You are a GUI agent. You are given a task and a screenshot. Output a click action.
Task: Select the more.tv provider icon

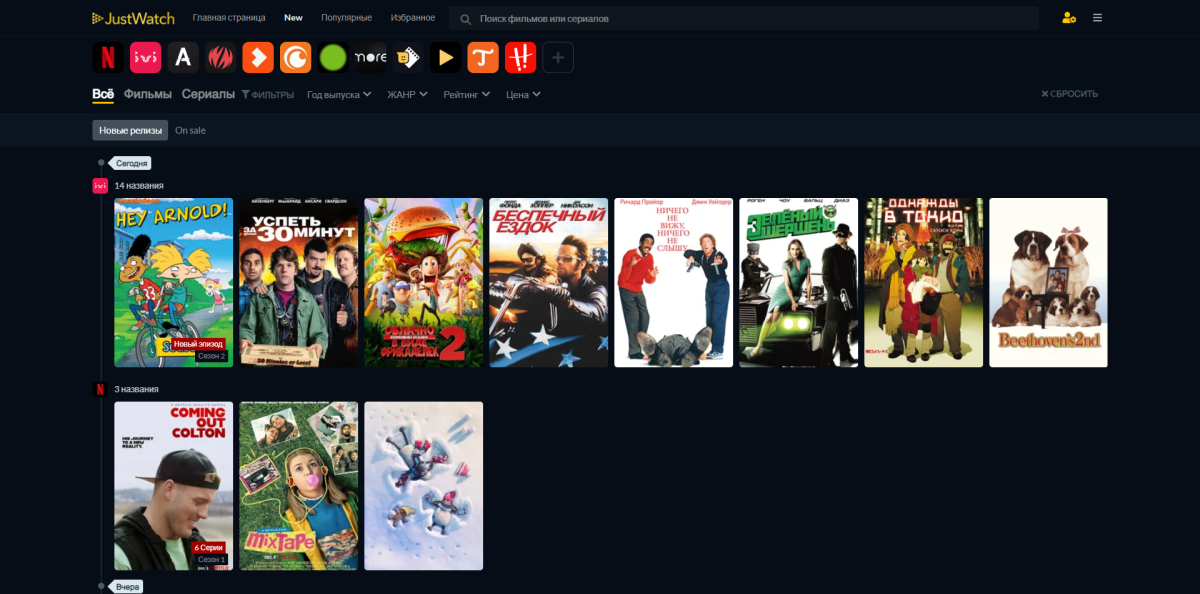[371, 58]
